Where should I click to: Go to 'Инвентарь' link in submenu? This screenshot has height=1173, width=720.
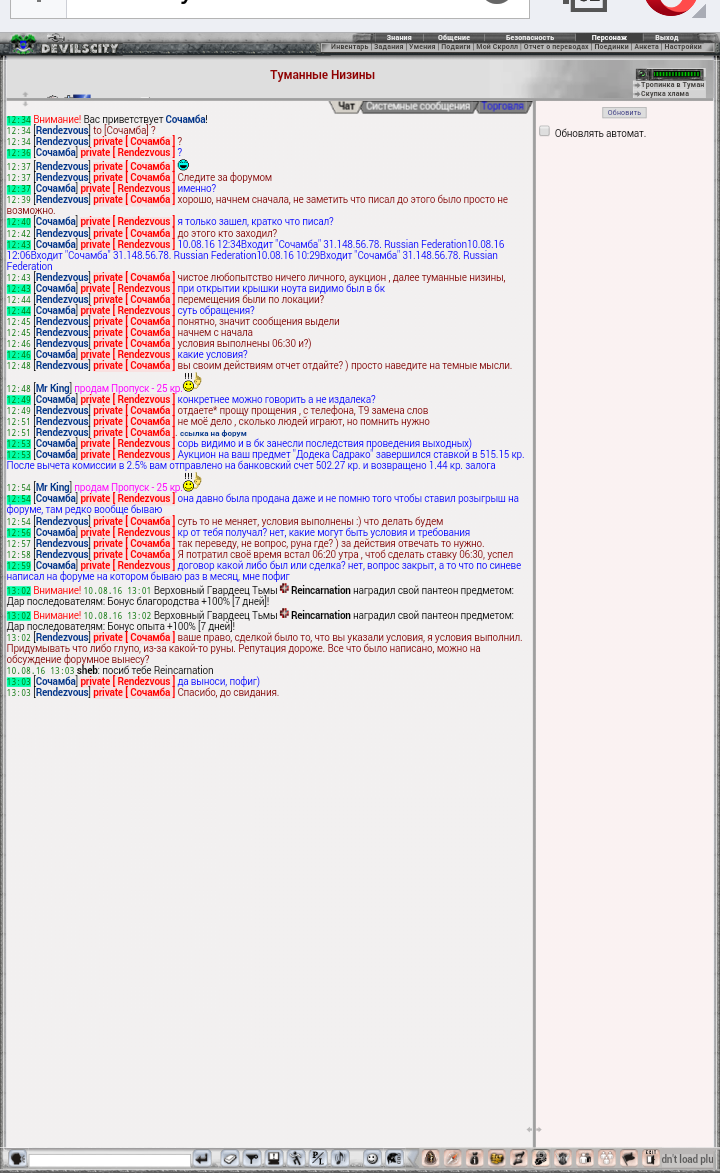point(349,47)
